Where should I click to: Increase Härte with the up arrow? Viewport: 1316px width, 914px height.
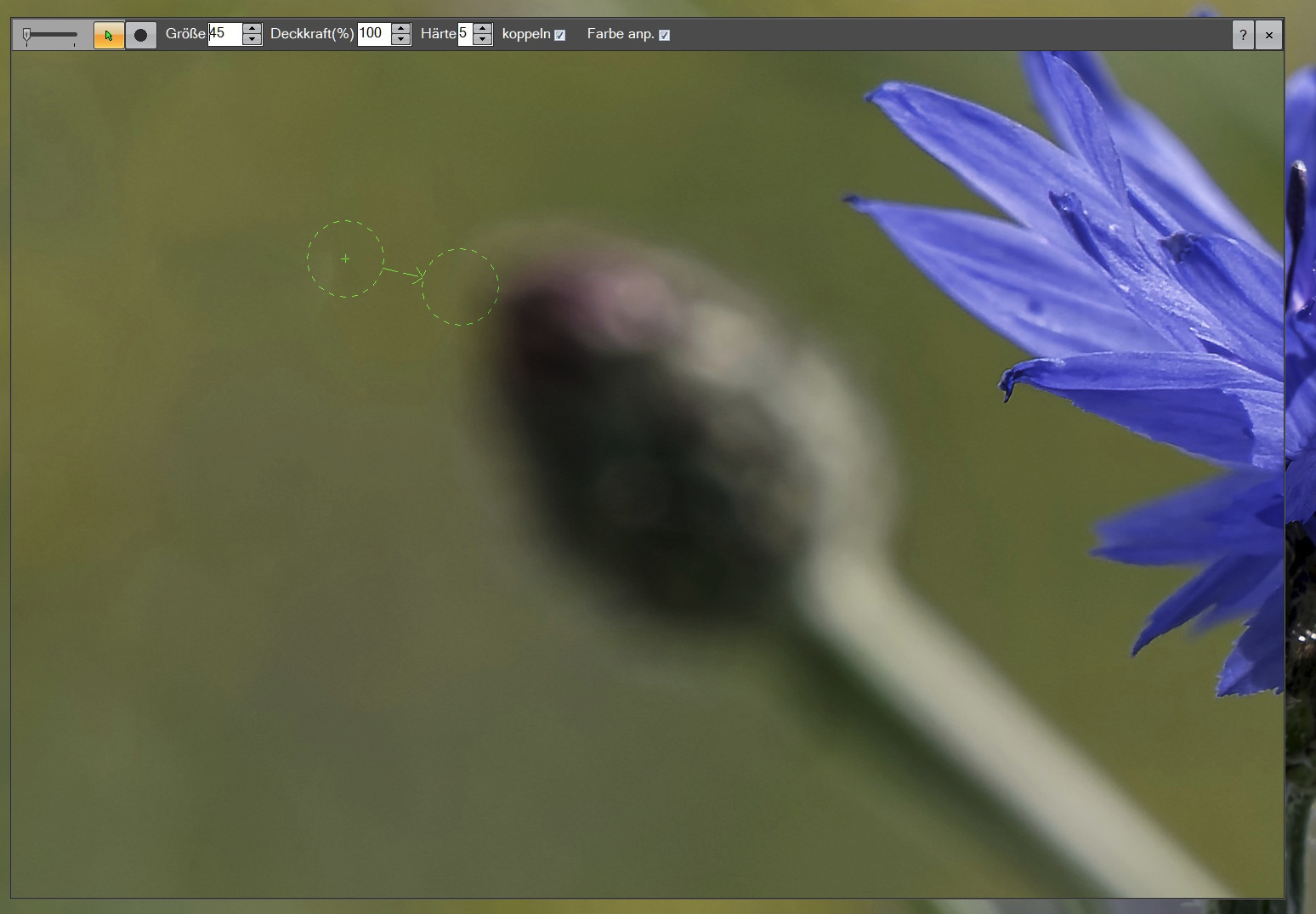pos(483,29)
